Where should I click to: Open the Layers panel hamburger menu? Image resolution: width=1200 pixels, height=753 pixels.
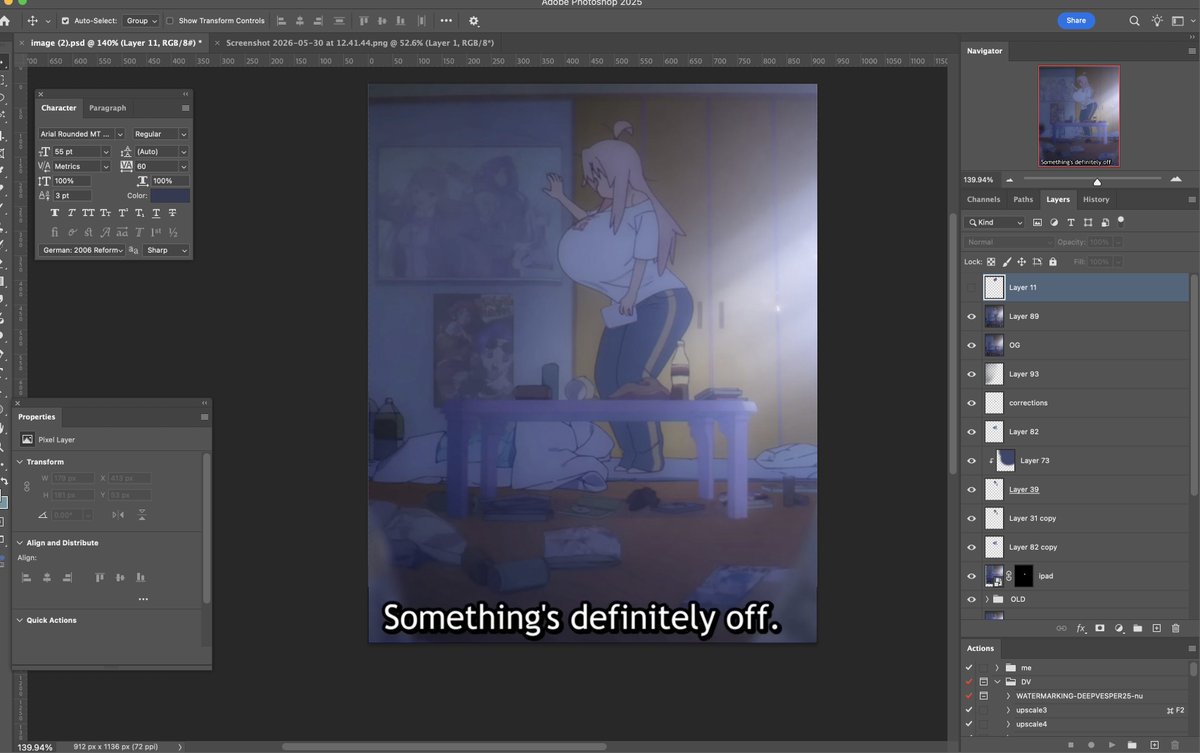coord(1190,199)
